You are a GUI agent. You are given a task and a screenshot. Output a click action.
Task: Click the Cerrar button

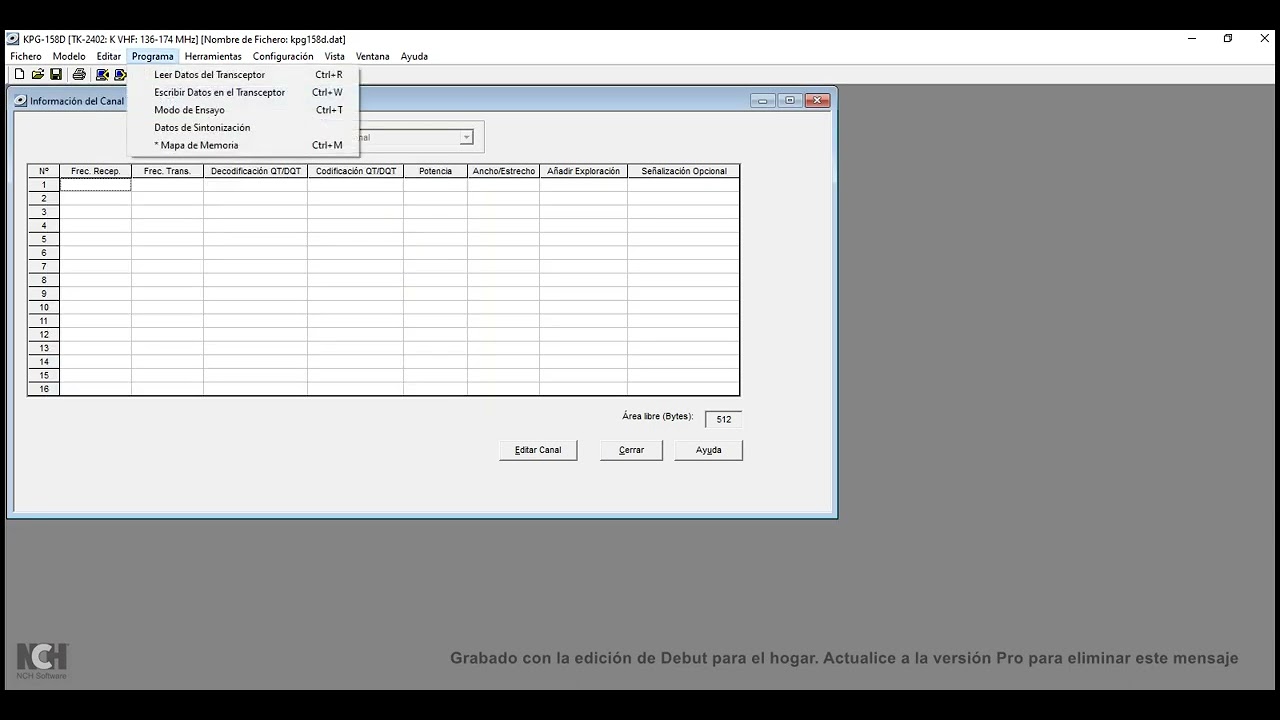click(631, 450)
